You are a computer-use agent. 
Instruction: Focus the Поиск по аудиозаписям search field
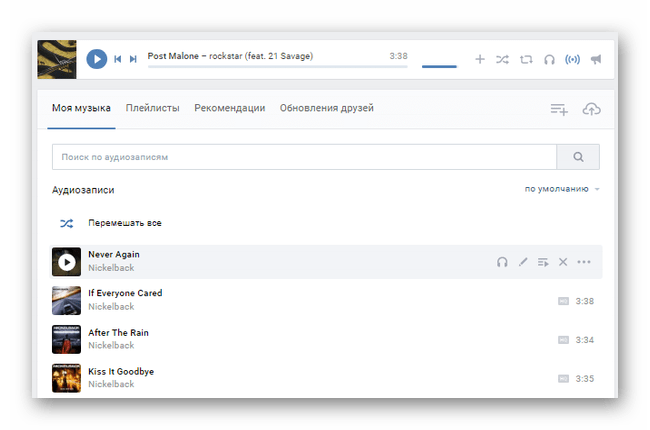coord(304,157)
